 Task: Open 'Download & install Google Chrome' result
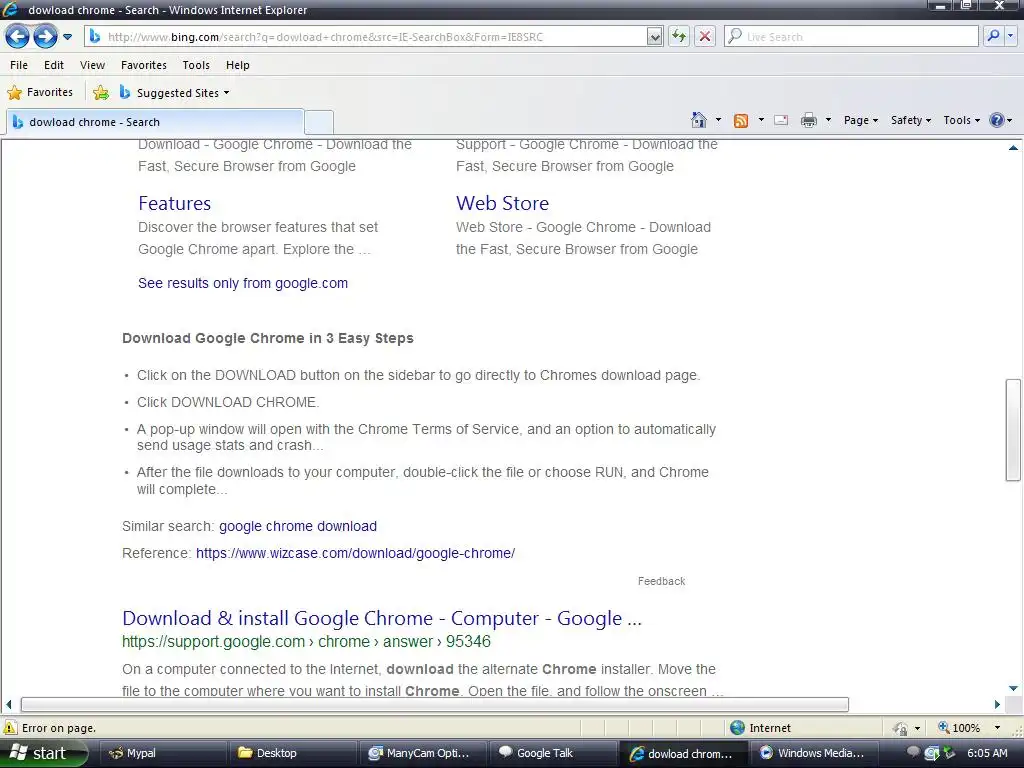point(382,618)
